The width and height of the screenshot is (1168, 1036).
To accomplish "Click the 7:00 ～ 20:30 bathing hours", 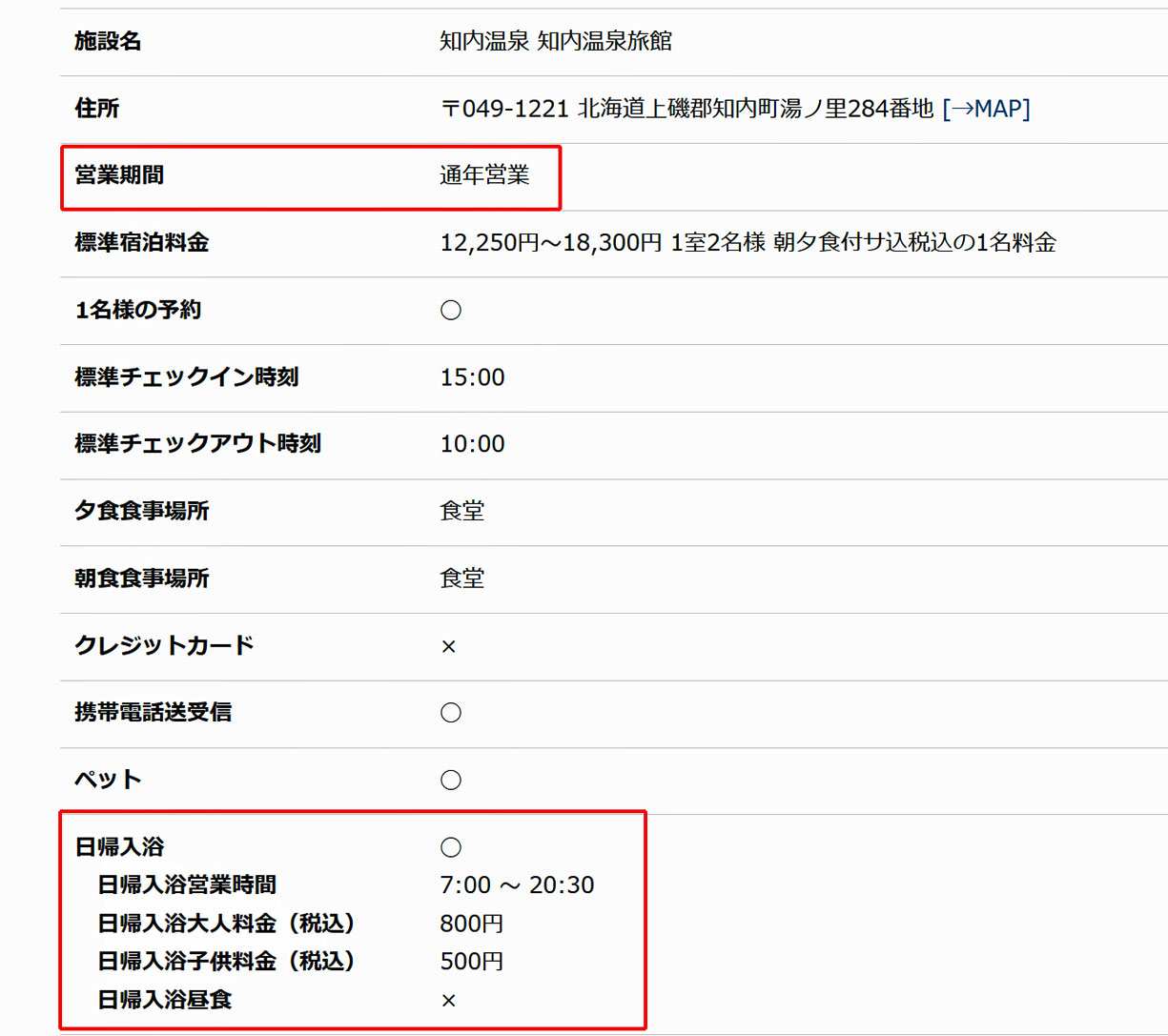I will [517, 885].
